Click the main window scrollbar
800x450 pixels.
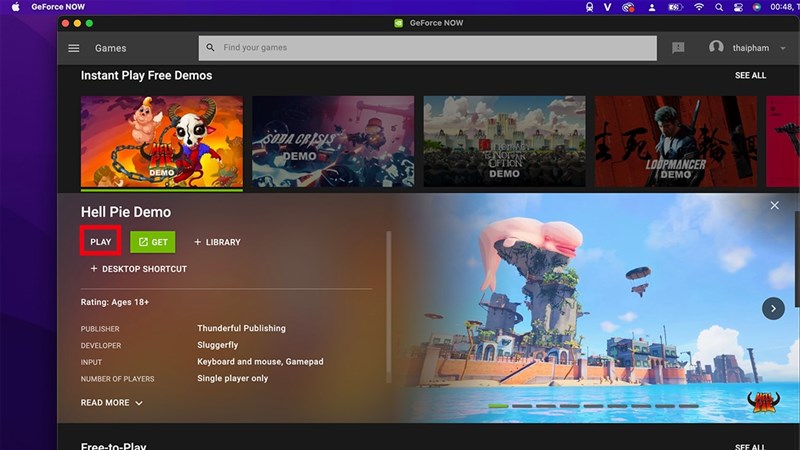(797, 259)
